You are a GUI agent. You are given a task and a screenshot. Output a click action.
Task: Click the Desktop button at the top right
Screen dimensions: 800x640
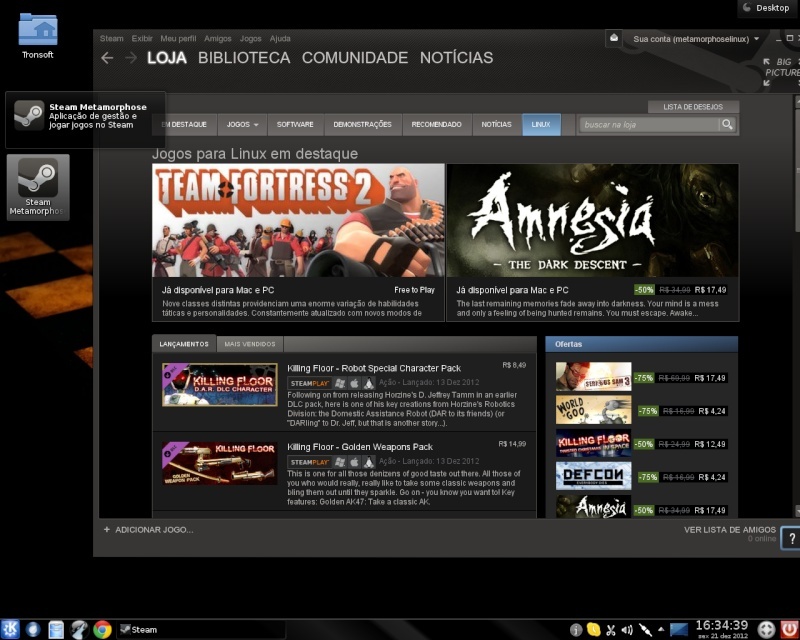pyautogui.click(x=768, y=8)
